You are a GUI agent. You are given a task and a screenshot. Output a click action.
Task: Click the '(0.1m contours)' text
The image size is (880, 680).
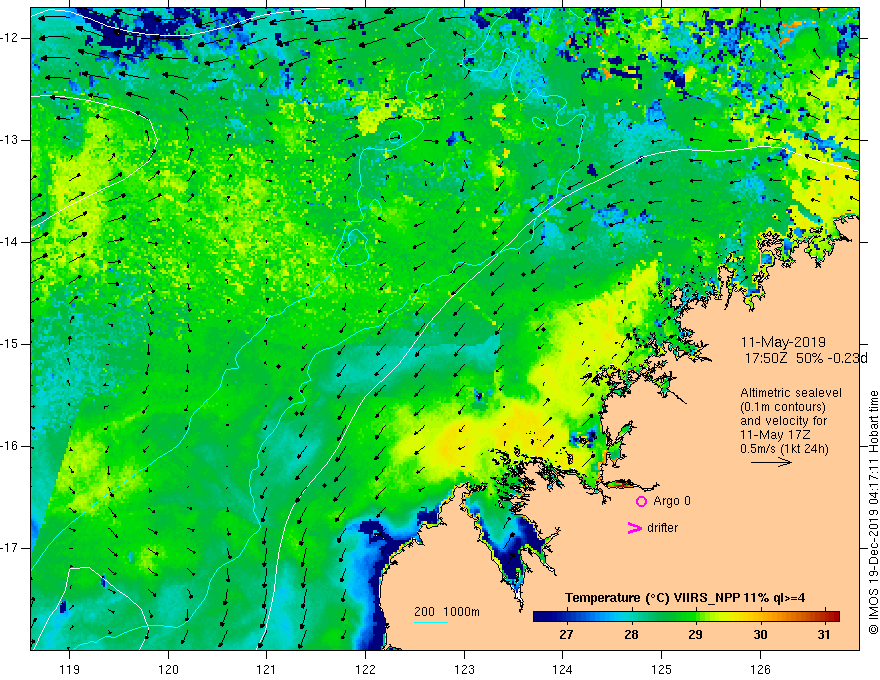point(783,407)
